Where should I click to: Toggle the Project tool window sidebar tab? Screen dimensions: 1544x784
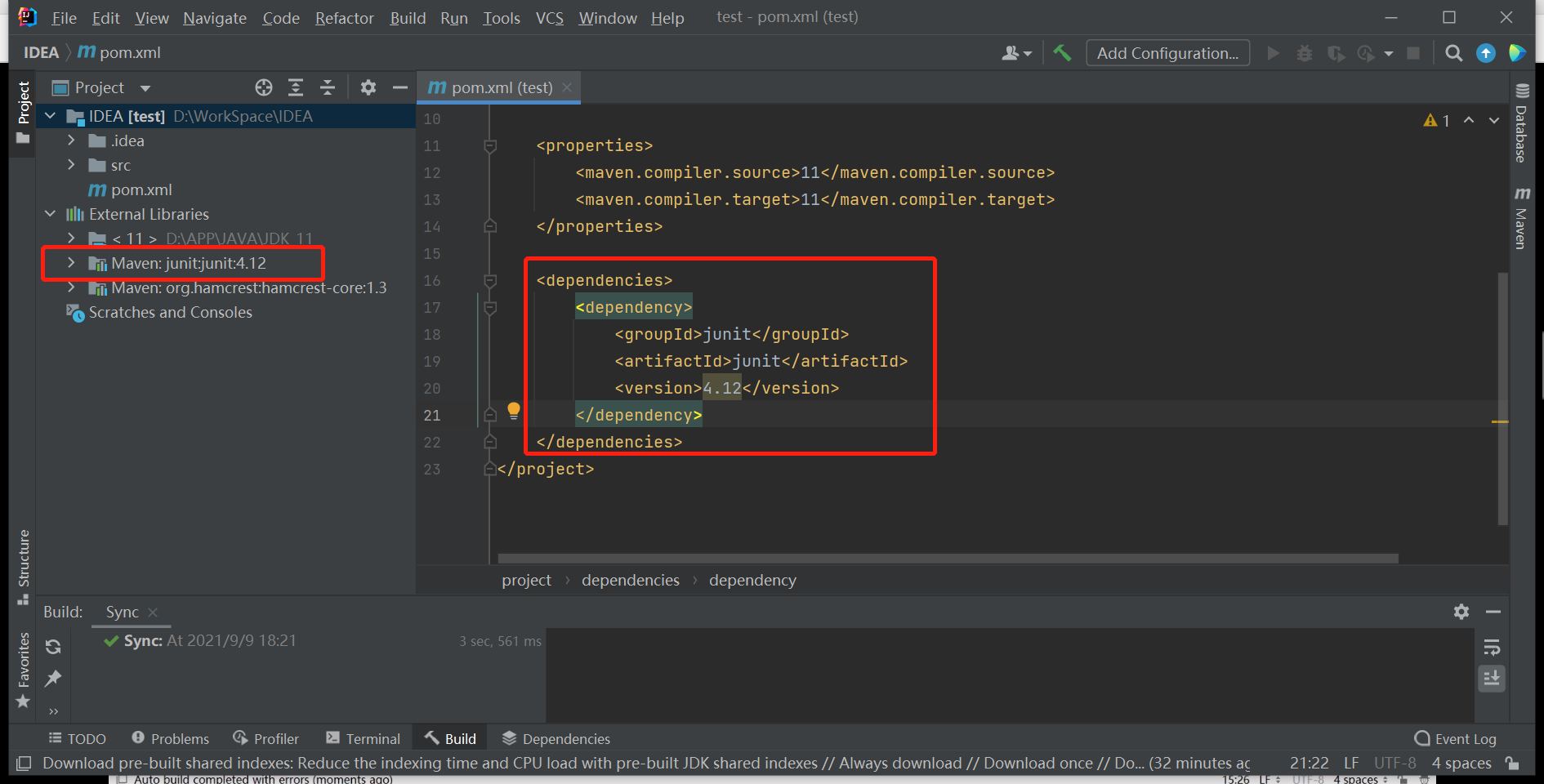click(x=23, y=112)
